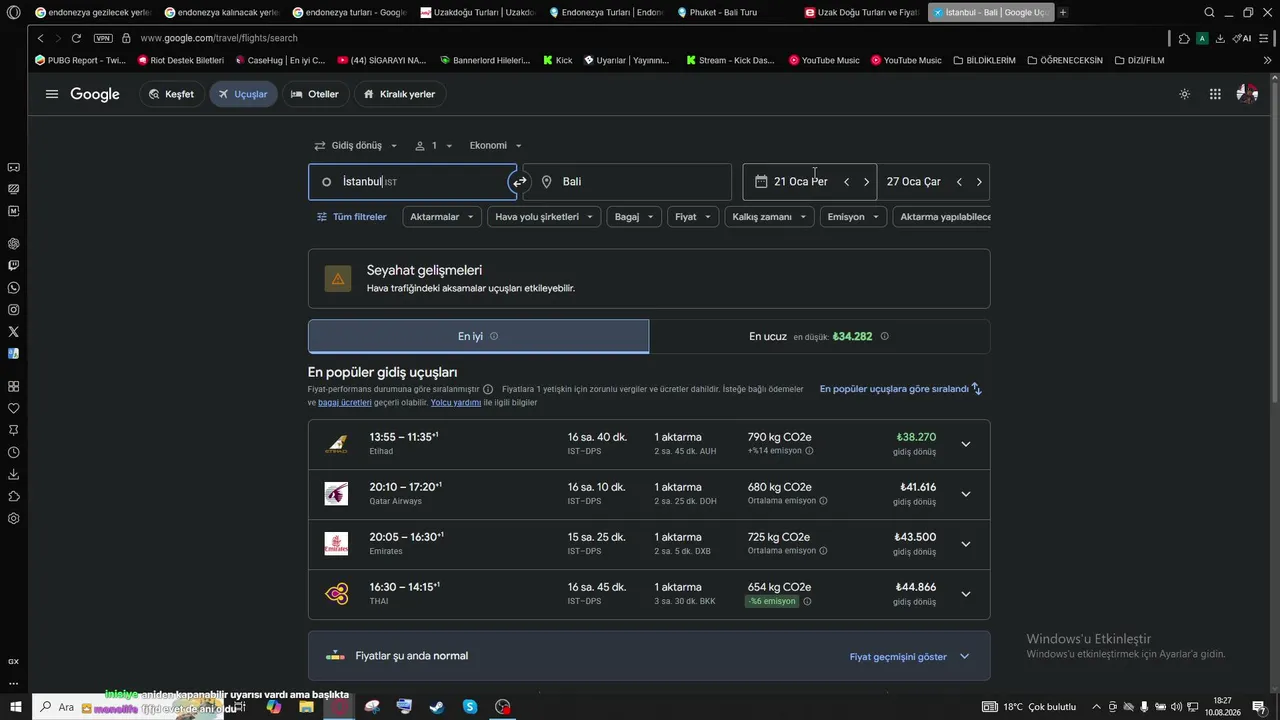Open the sidebar heart bookmarks icon

14,408
